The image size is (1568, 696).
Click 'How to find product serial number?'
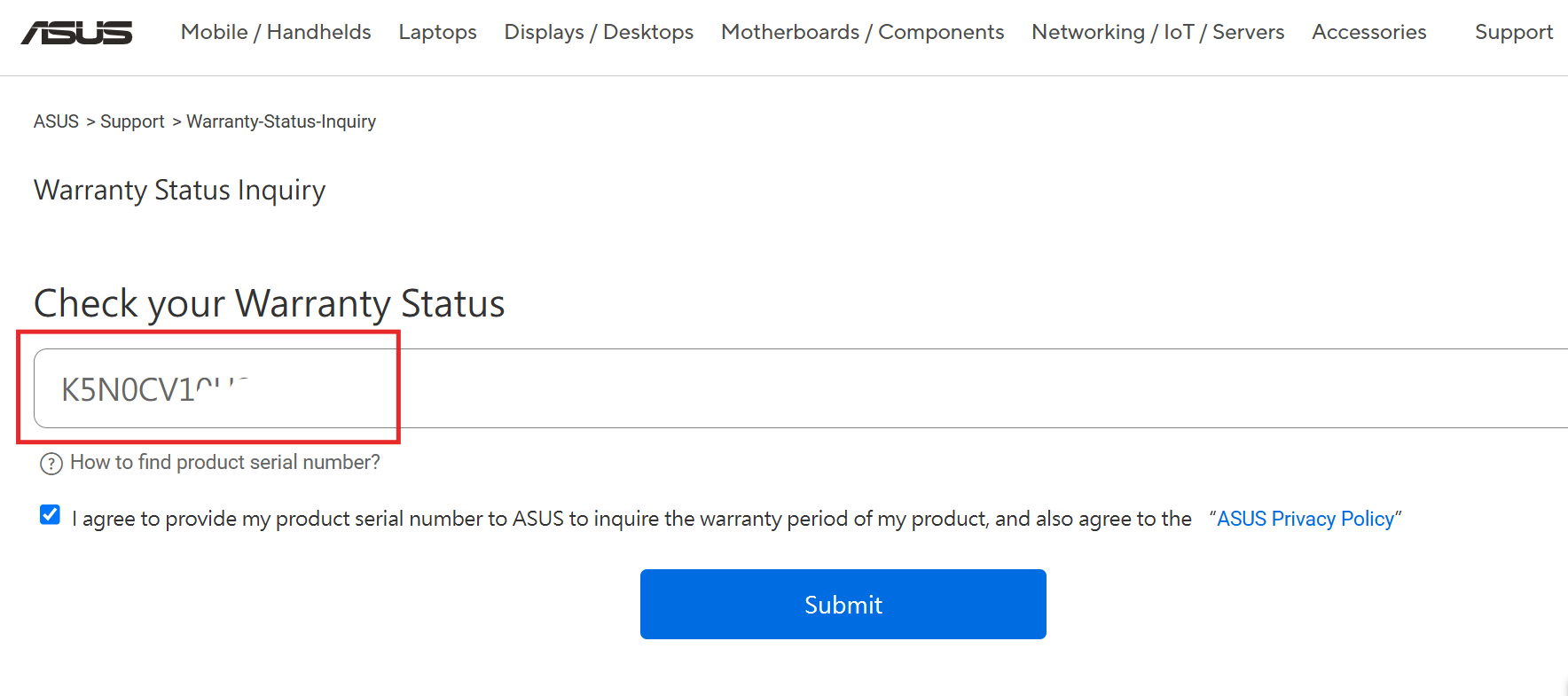pyautogui.click(x=225, y=462)
